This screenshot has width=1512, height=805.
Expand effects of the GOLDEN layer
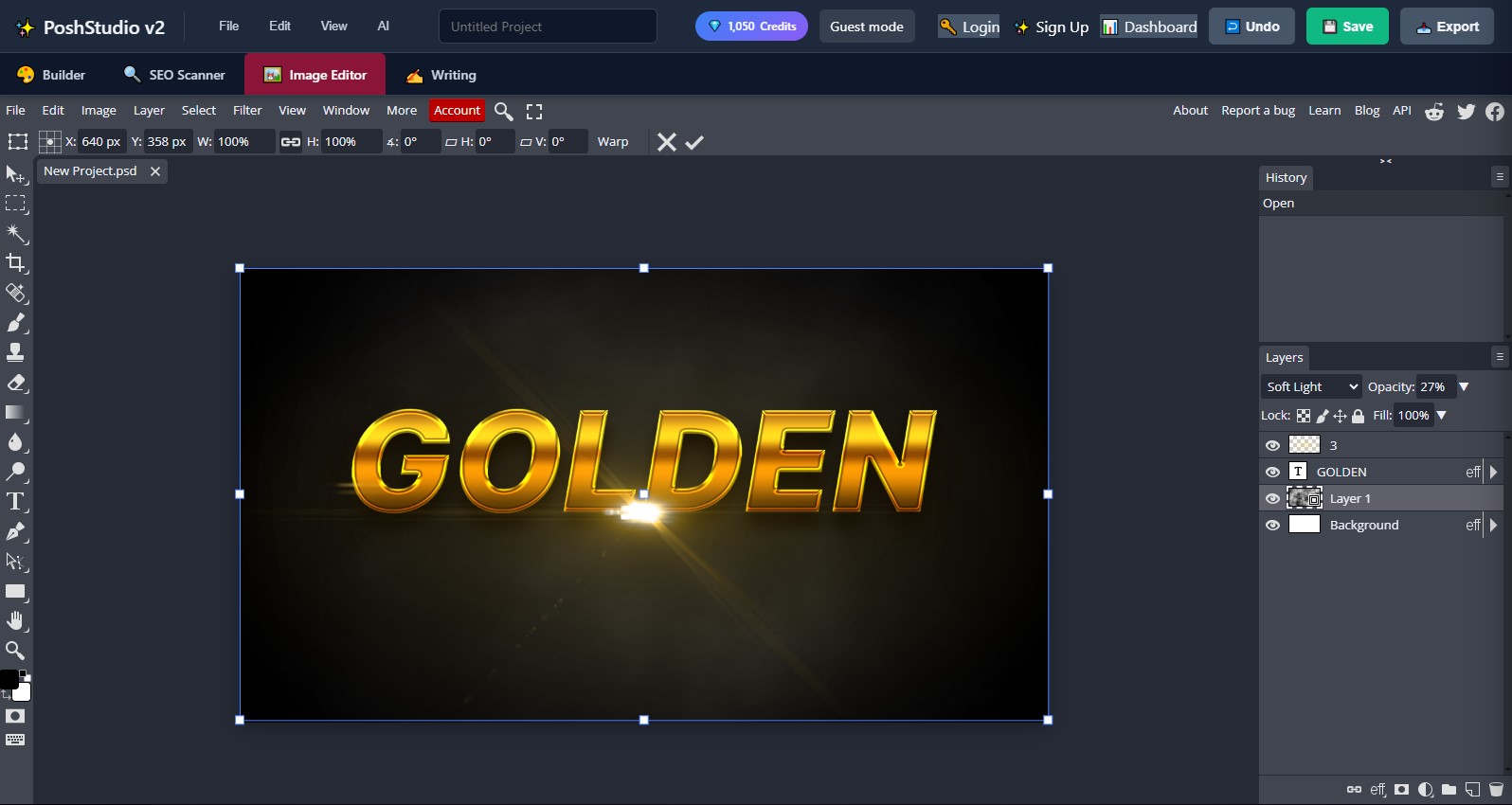click(1493, 472)
